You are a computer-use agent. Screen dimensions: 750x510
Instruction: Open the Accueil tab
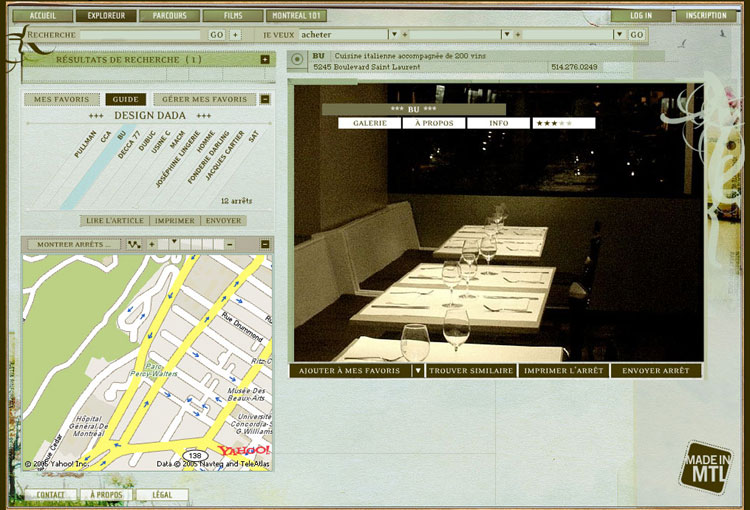tap(43, 16)
